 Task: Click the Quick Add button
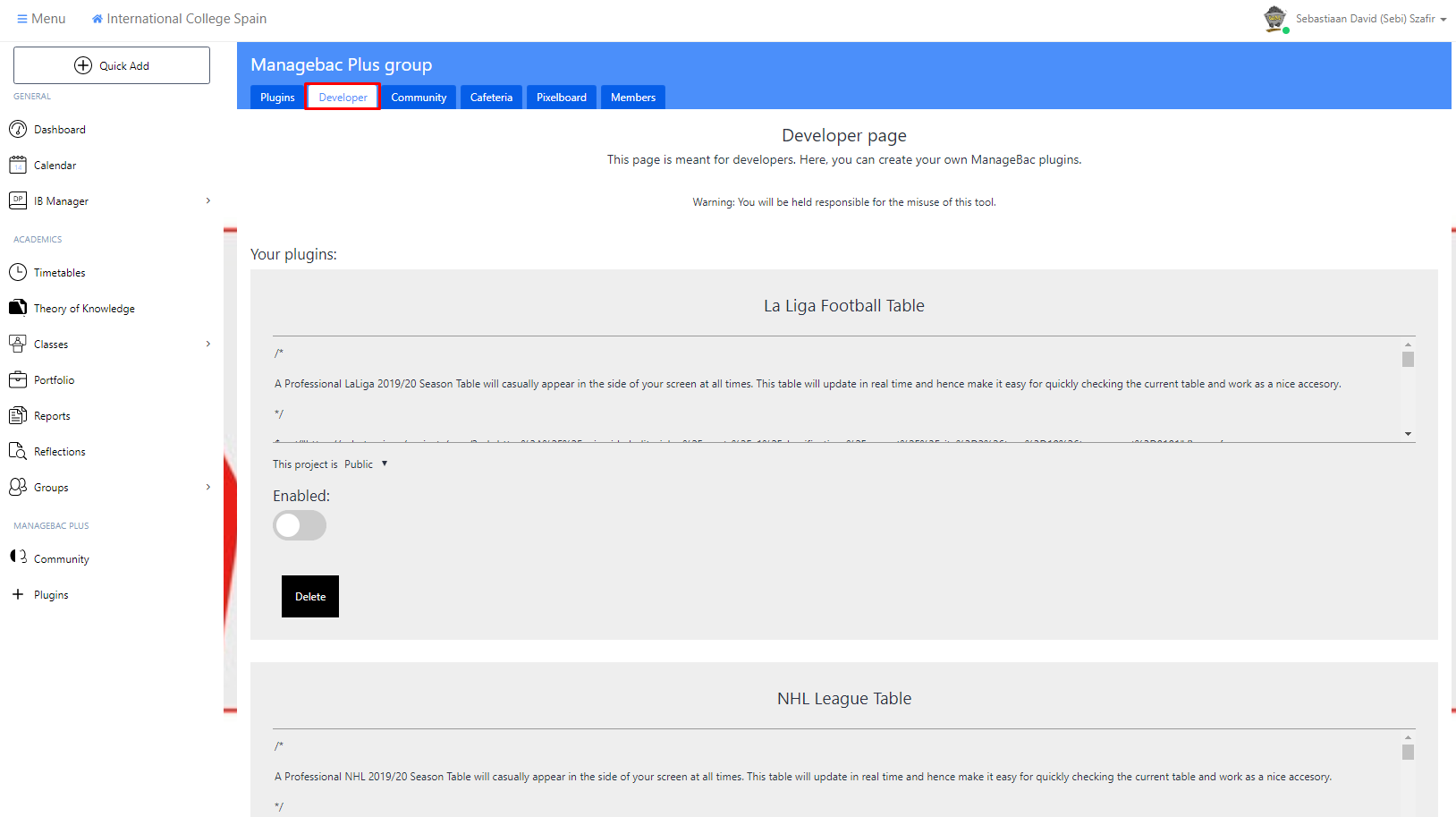click(112, 65)
